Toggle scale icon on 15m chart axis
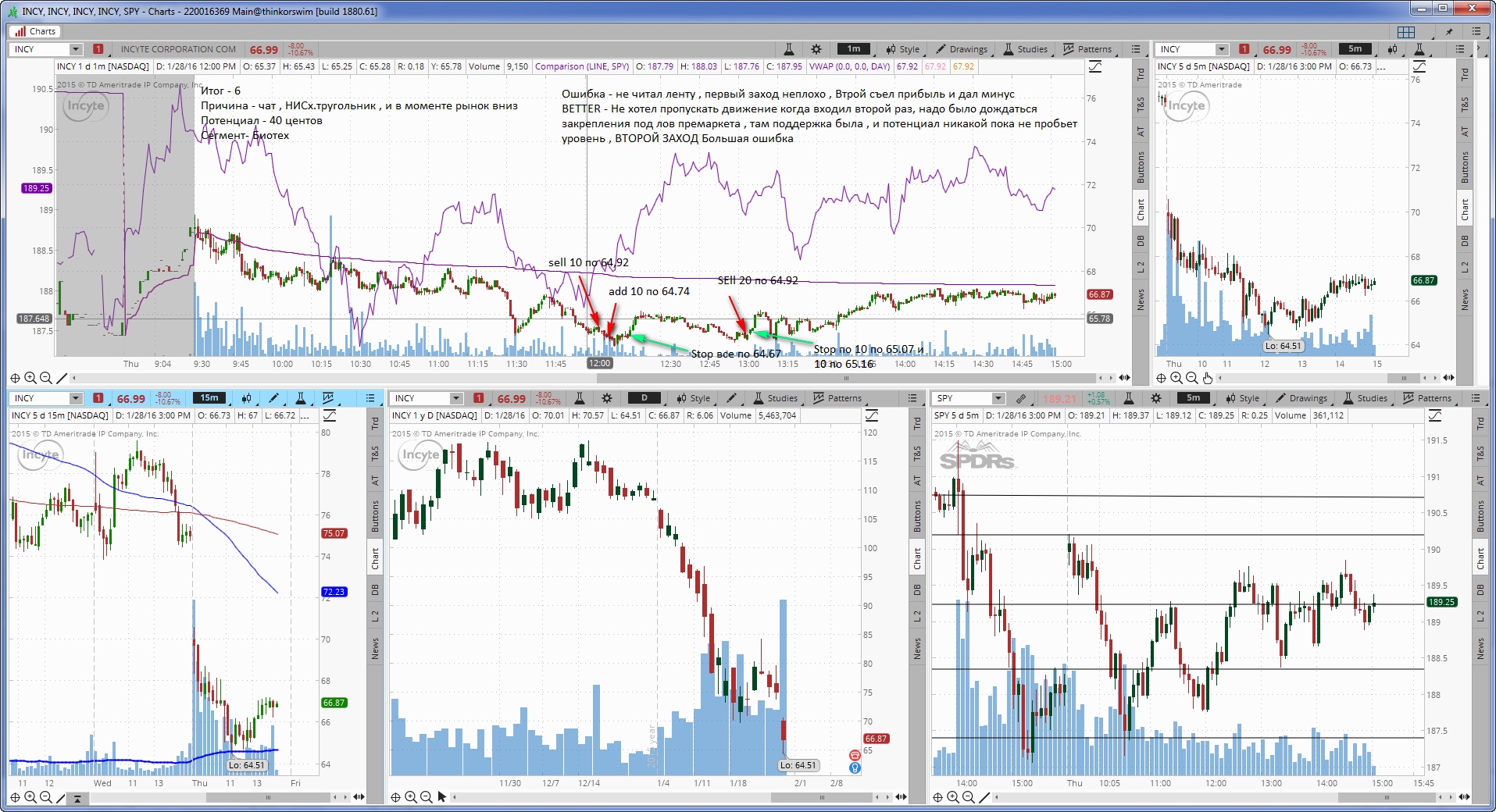 pyautogui.click(x=330, y=415)
